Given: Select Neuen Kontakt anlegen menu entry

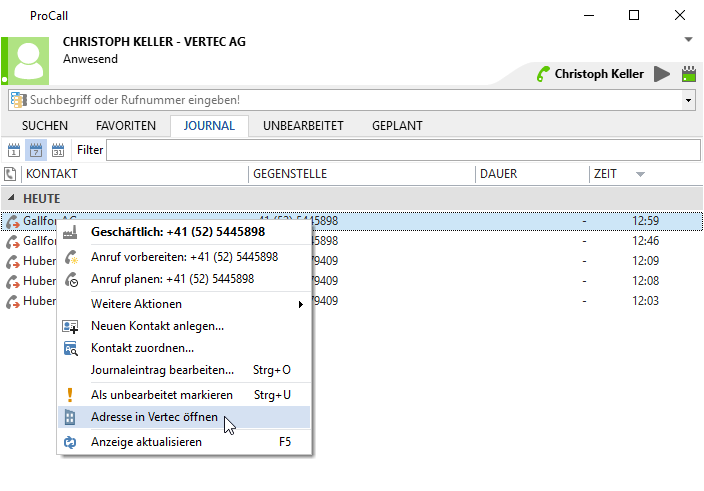Looking at the screenshot, I should (x=157, y=326).
